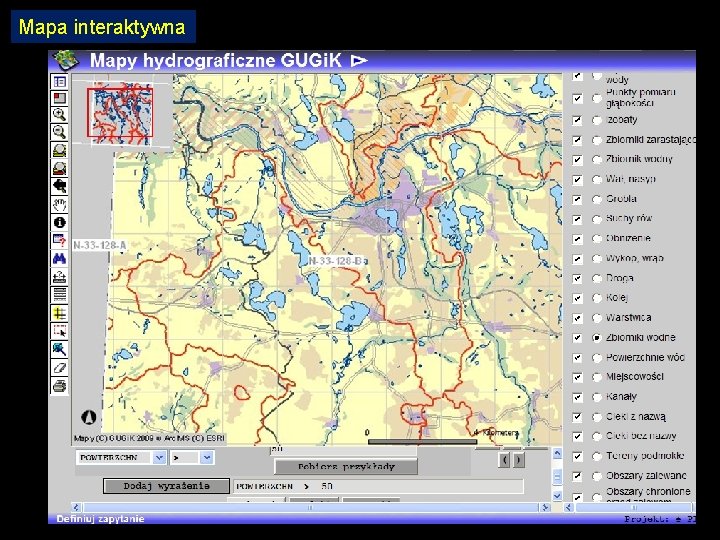Toggle visibility checkbox for Izobaty layer
Screen dimensions: 720x540
coord(577,120)
